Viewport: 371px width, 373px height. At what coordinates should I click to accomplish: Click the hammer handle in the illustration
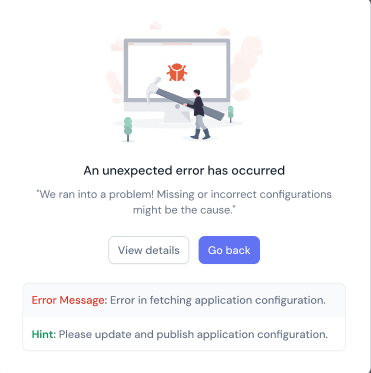[190, 104]
